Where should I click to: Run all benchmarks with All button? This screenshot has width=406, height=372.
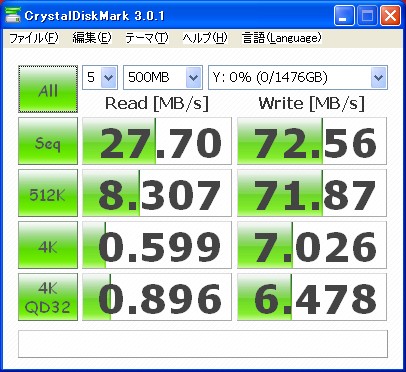[48, 89]
